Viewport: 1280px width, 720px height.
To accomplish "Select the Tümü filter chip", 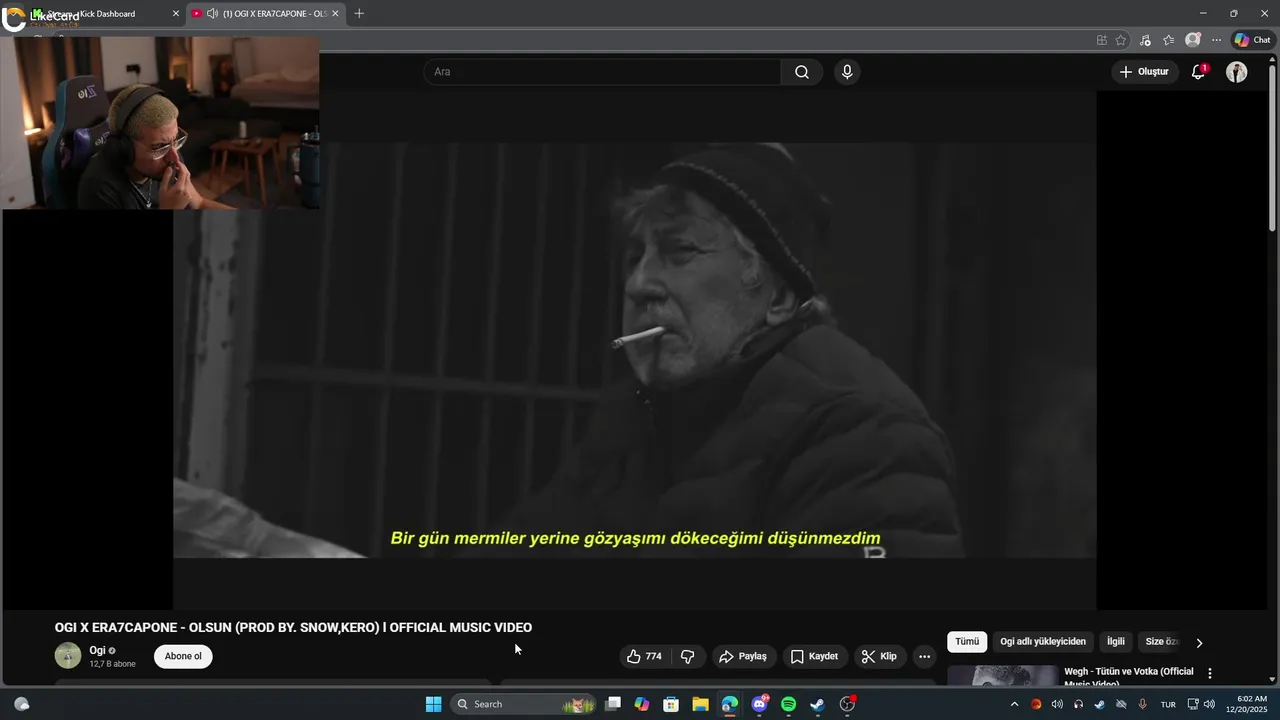I will (x=967, y=642).
